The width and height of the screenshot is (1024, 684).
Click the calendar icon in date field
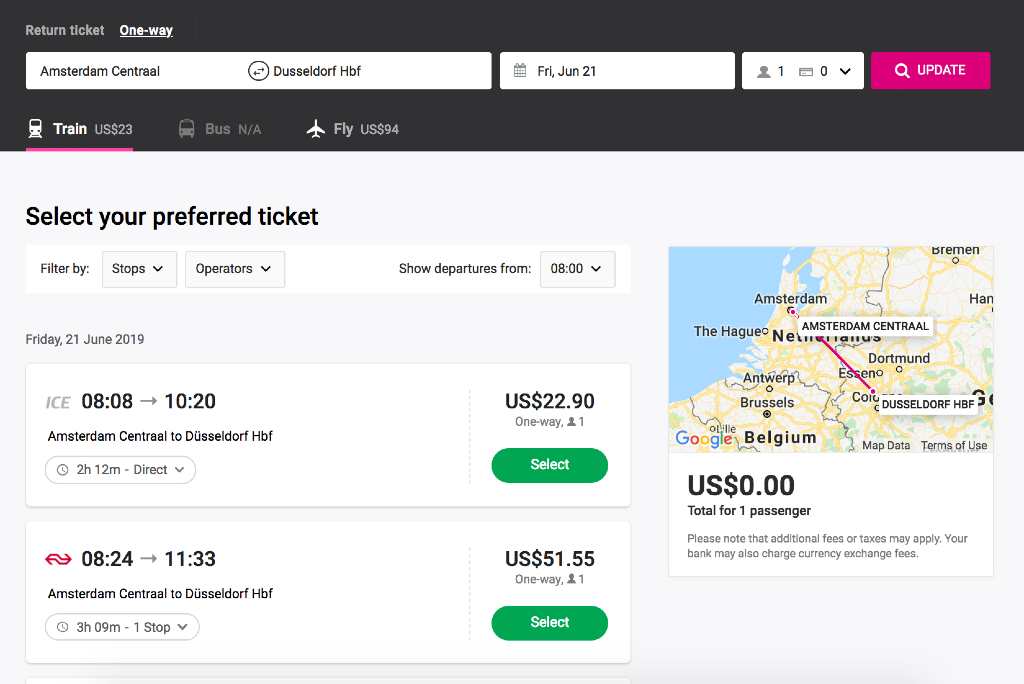click(x=520, y=71)
